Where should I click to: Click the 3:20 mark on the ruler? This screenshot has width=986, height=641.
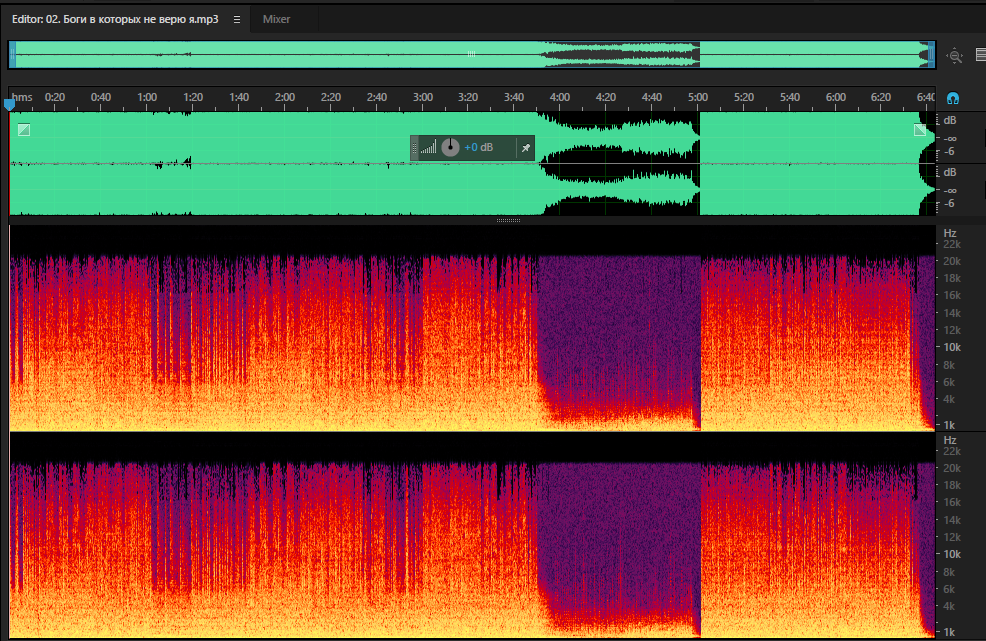tap(468, 97)
